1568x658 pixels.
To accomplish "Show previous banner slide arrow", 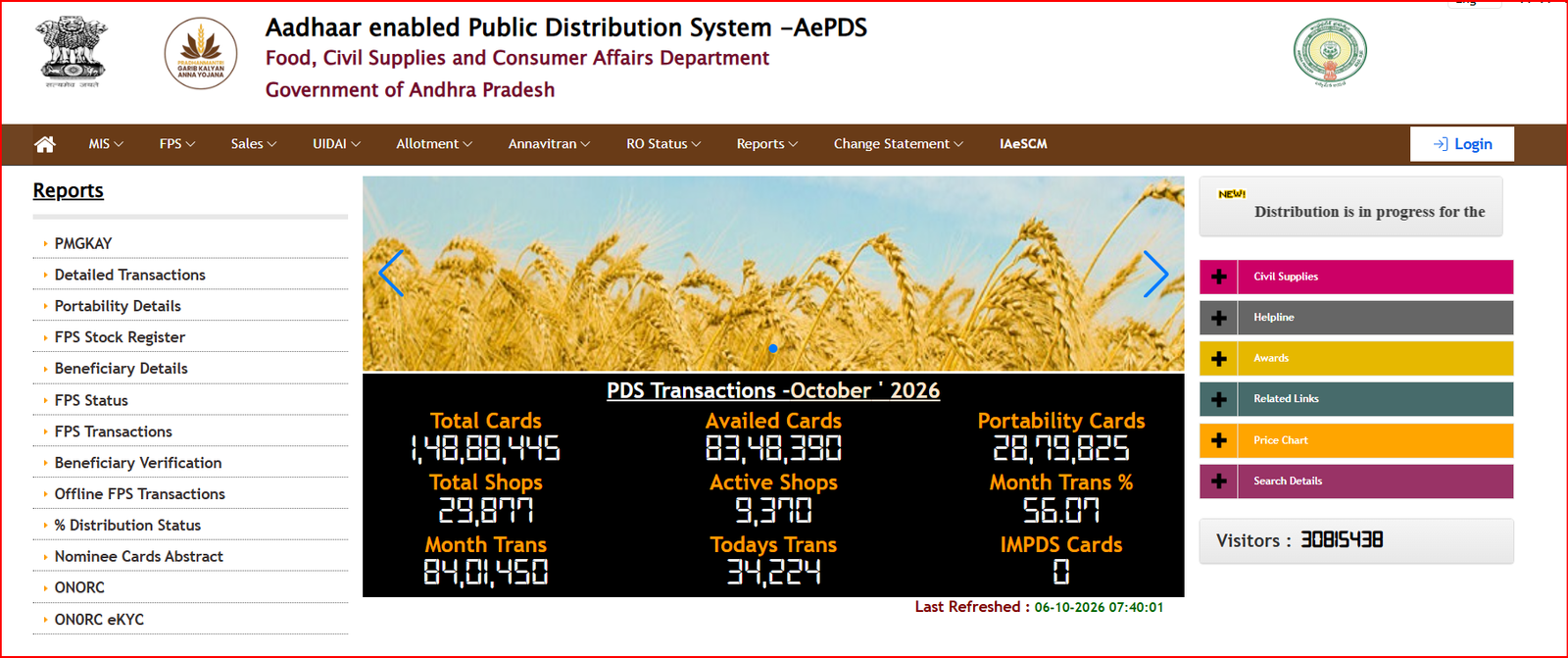I will tap(391, 274).
